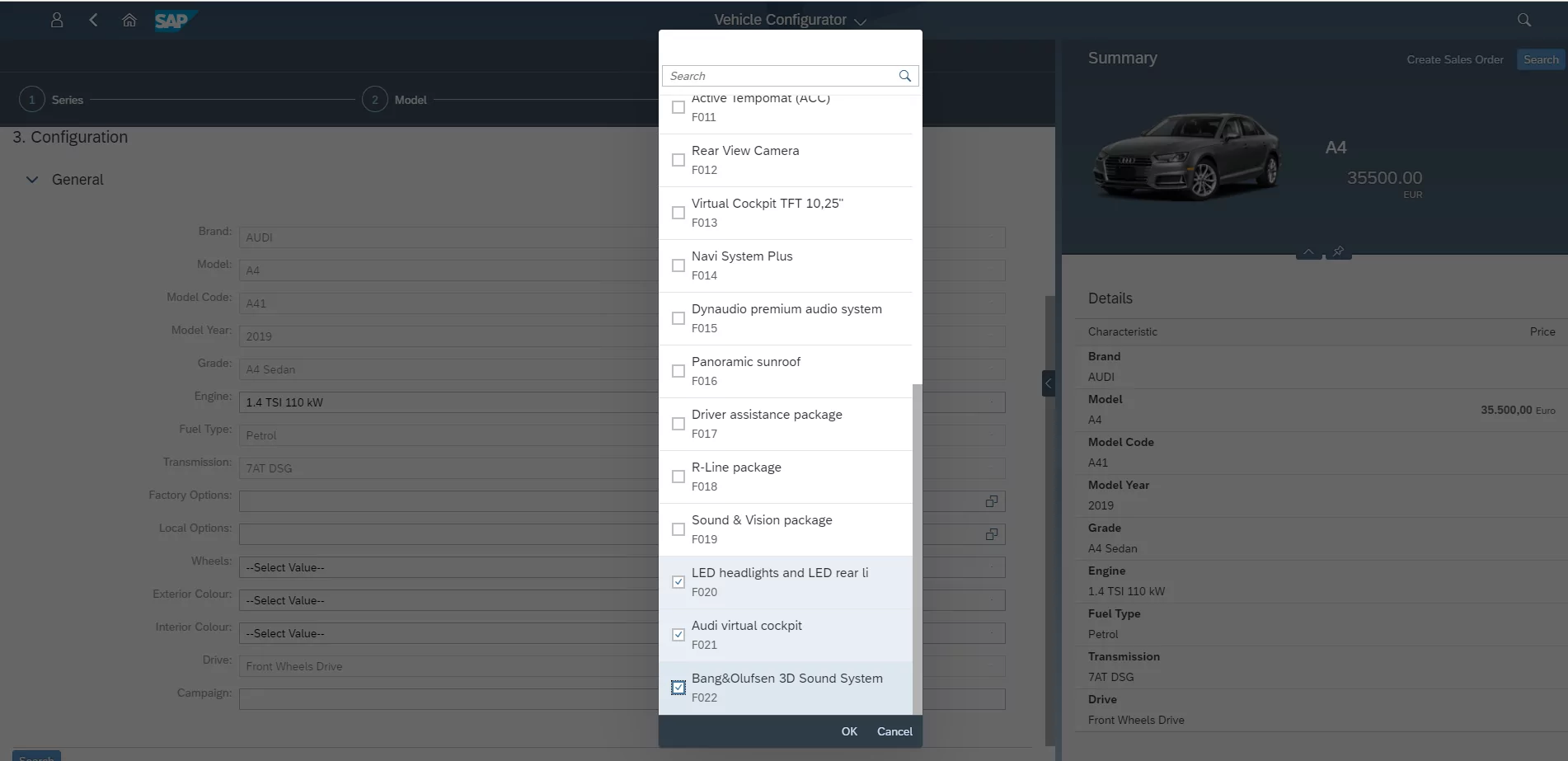Click the options list scrollbar
The height and width of the screenshot is (761, 1568).
(918, 548)
